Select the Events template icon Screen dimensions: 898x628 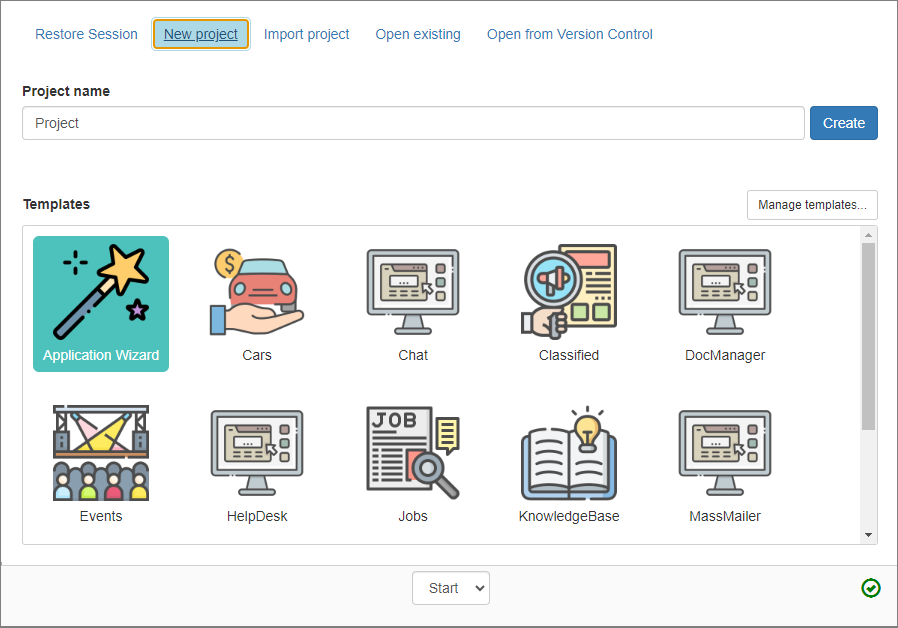[x=101, y=453]
